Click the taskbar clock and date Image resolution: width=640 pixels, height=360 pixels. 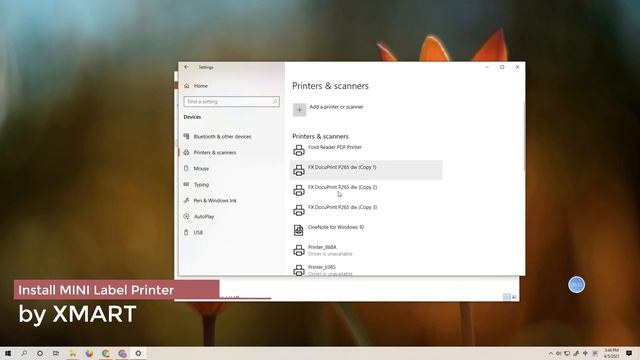tap(611, 353)
